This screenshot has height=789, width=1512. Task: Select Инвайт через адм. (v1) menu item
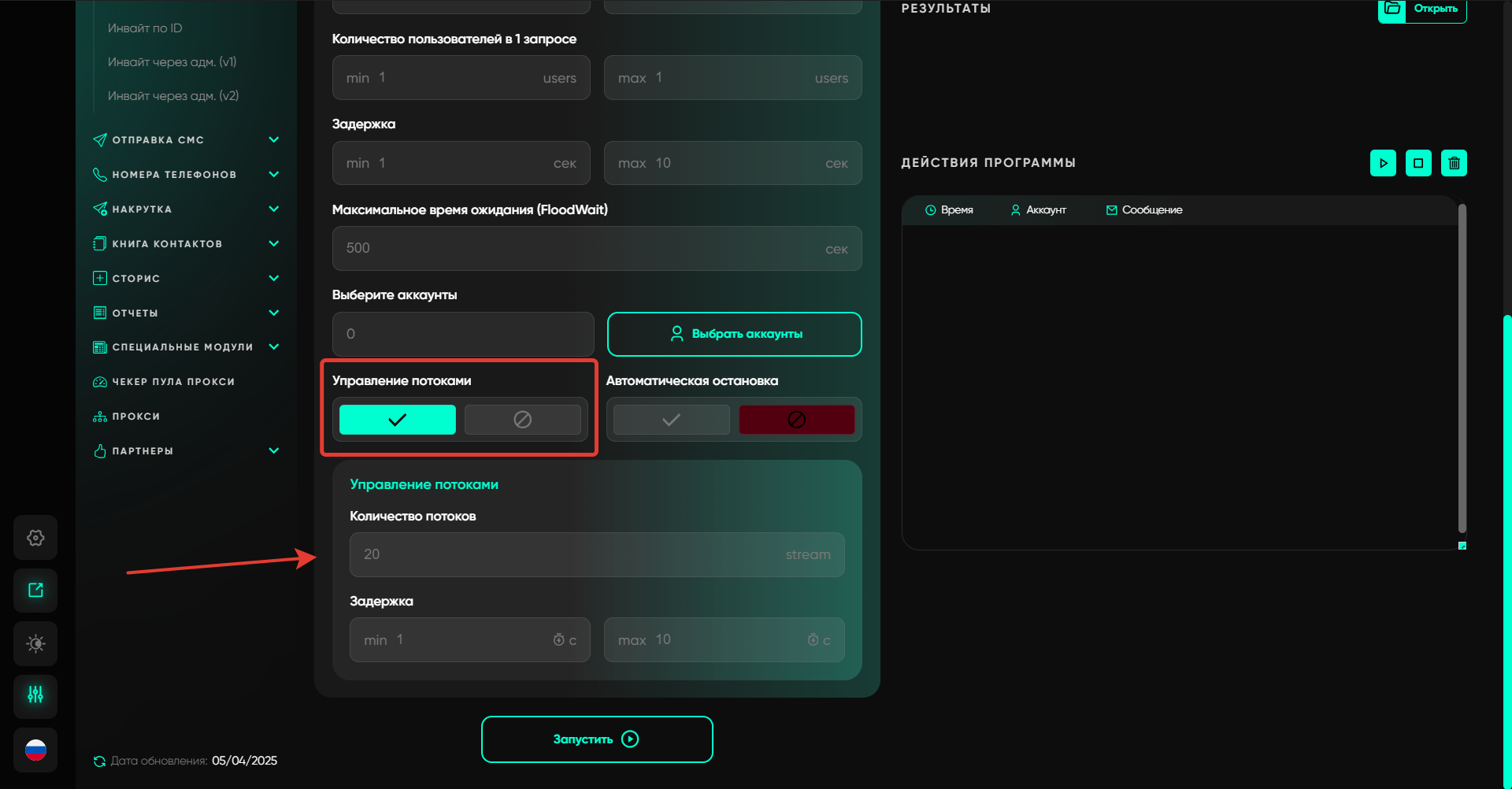172,62
